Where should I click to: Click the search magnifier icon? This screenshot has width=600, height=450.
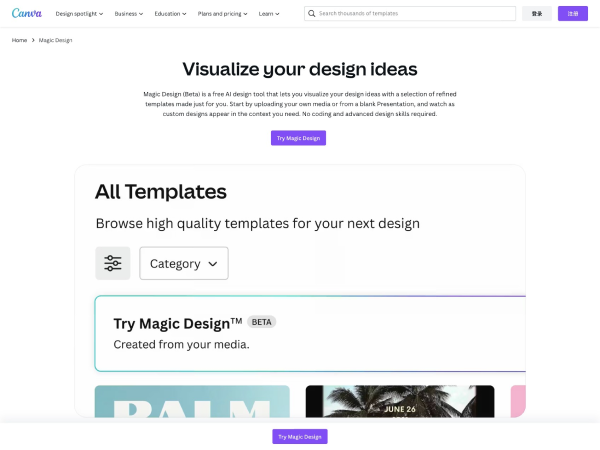(312, 14)
